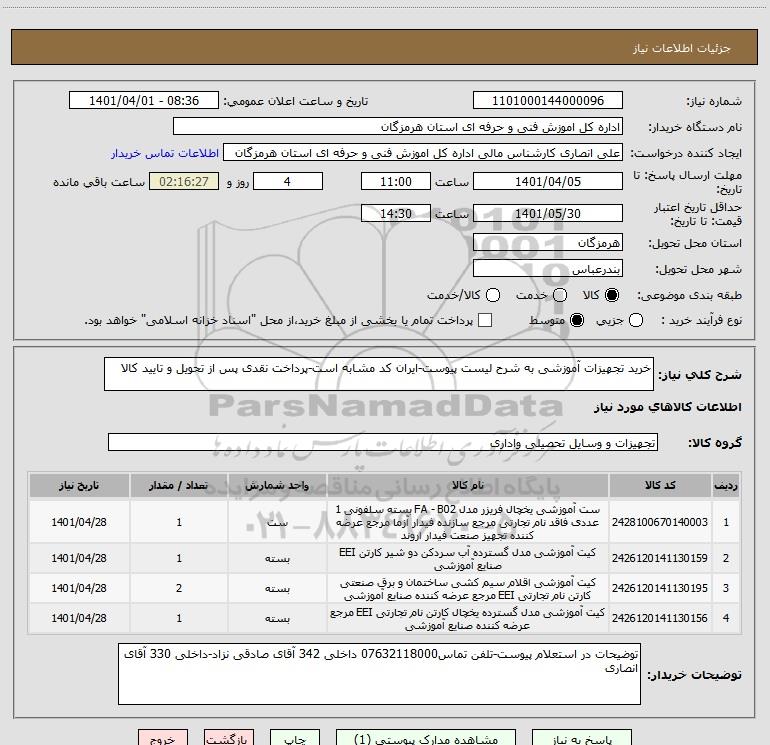Click مشاهده مدارک پیوستی (1) button

pos(426,738)
